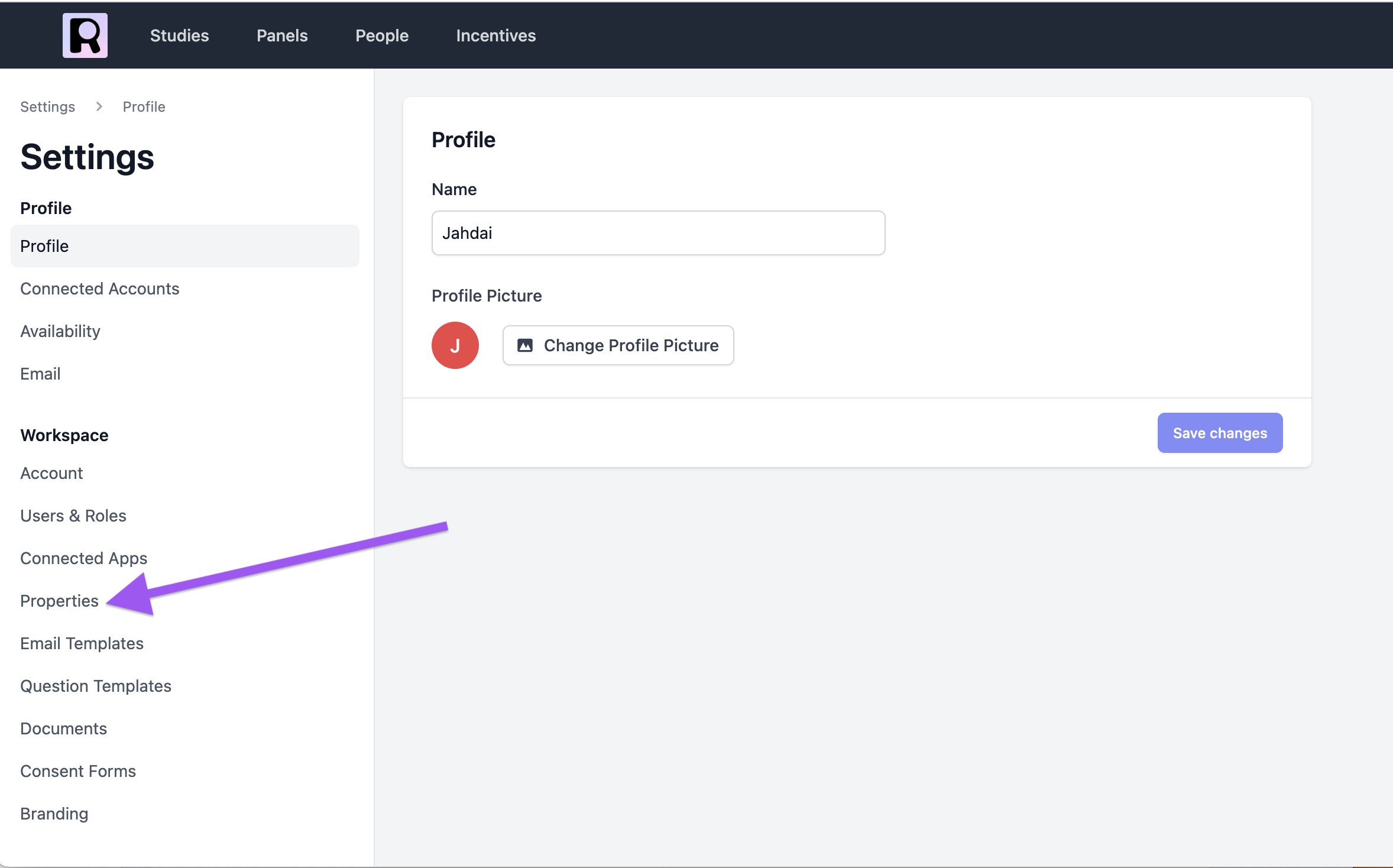
Task: Open Question Templates settings
Action: coord(96,686)
